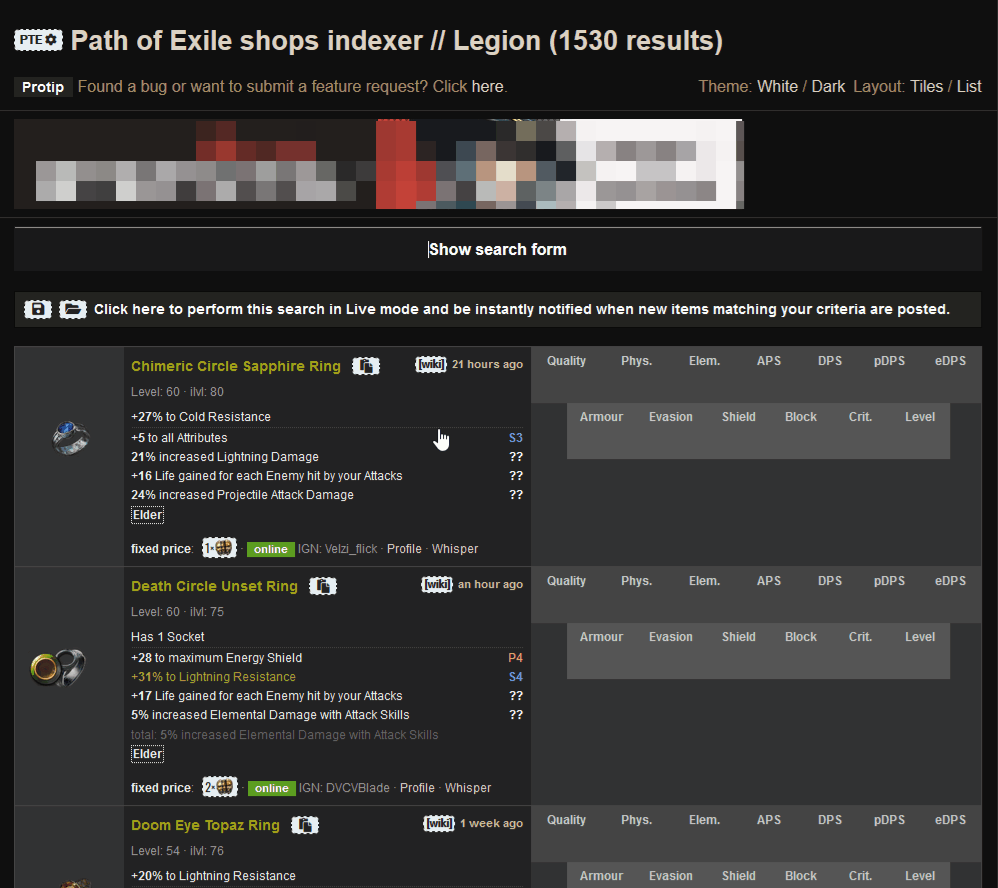Copy Death Circle Unset Ring item data

coord(323,586)
